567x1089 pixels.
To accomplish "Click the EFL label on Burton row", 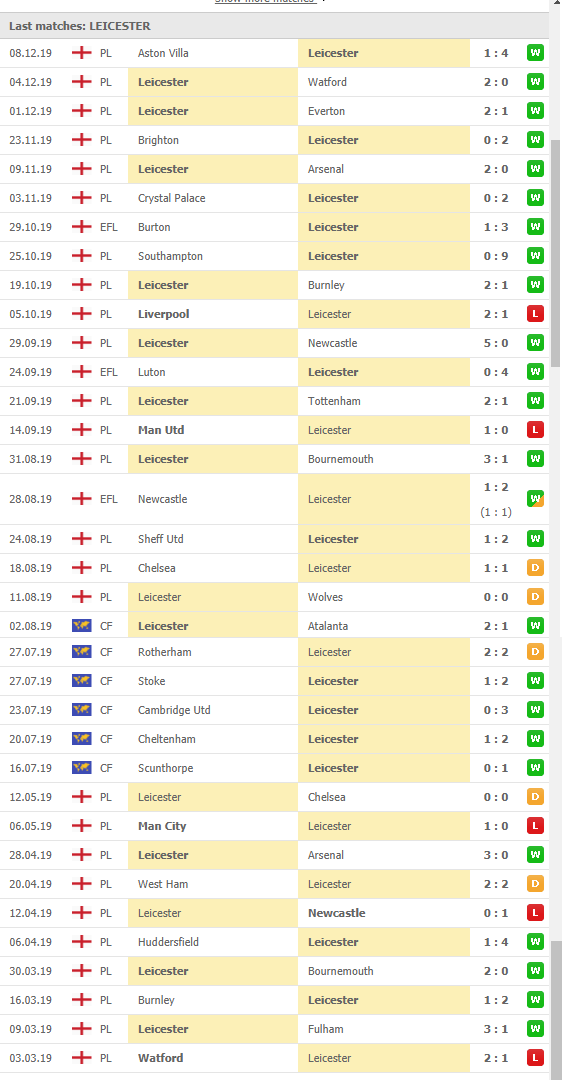I will (108, 227).
